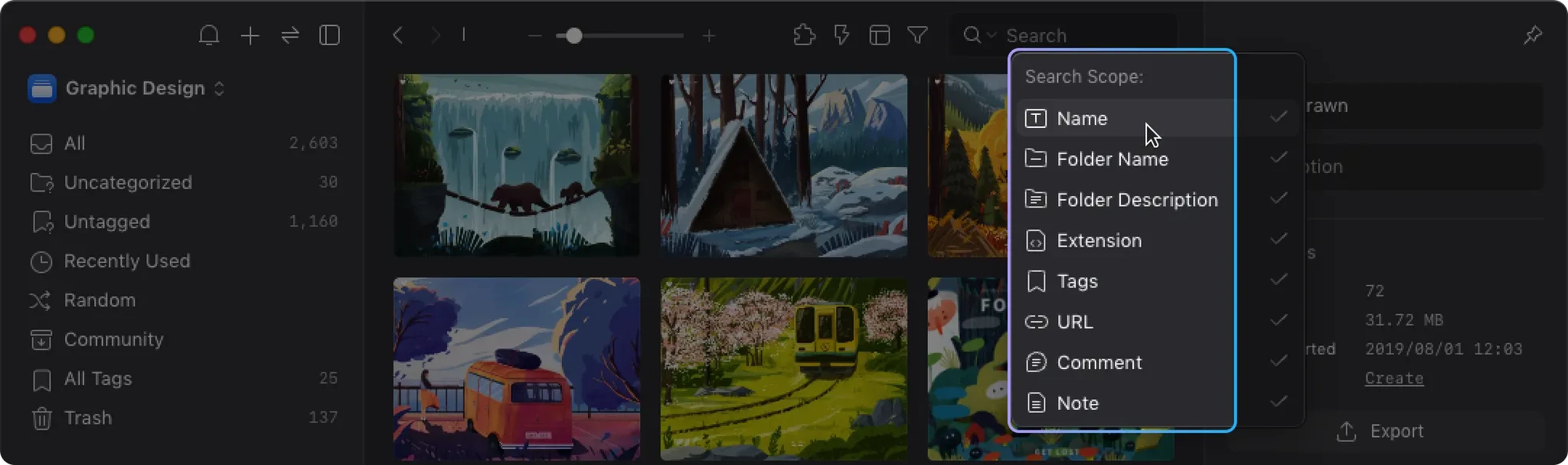Image resolution: width=1568 pixels, height=465 pixels.
Task: Select All in the sidebar
Action: [184, 143]
